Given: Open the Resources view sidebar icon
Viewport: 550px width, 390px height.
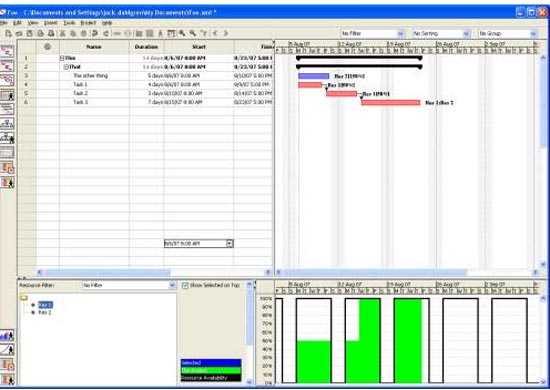Looking at the screenshot, I should pyautogui.click(x=7, y=95).
